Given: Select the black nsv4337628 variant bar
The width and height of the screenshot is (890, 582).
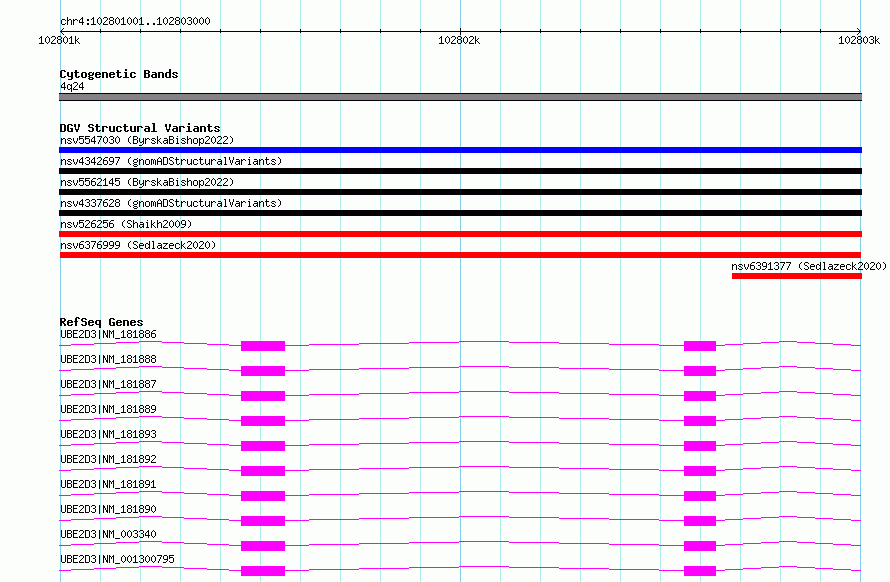Looking at the screenshot, I should pyautogui.click(x=460, y=213).
